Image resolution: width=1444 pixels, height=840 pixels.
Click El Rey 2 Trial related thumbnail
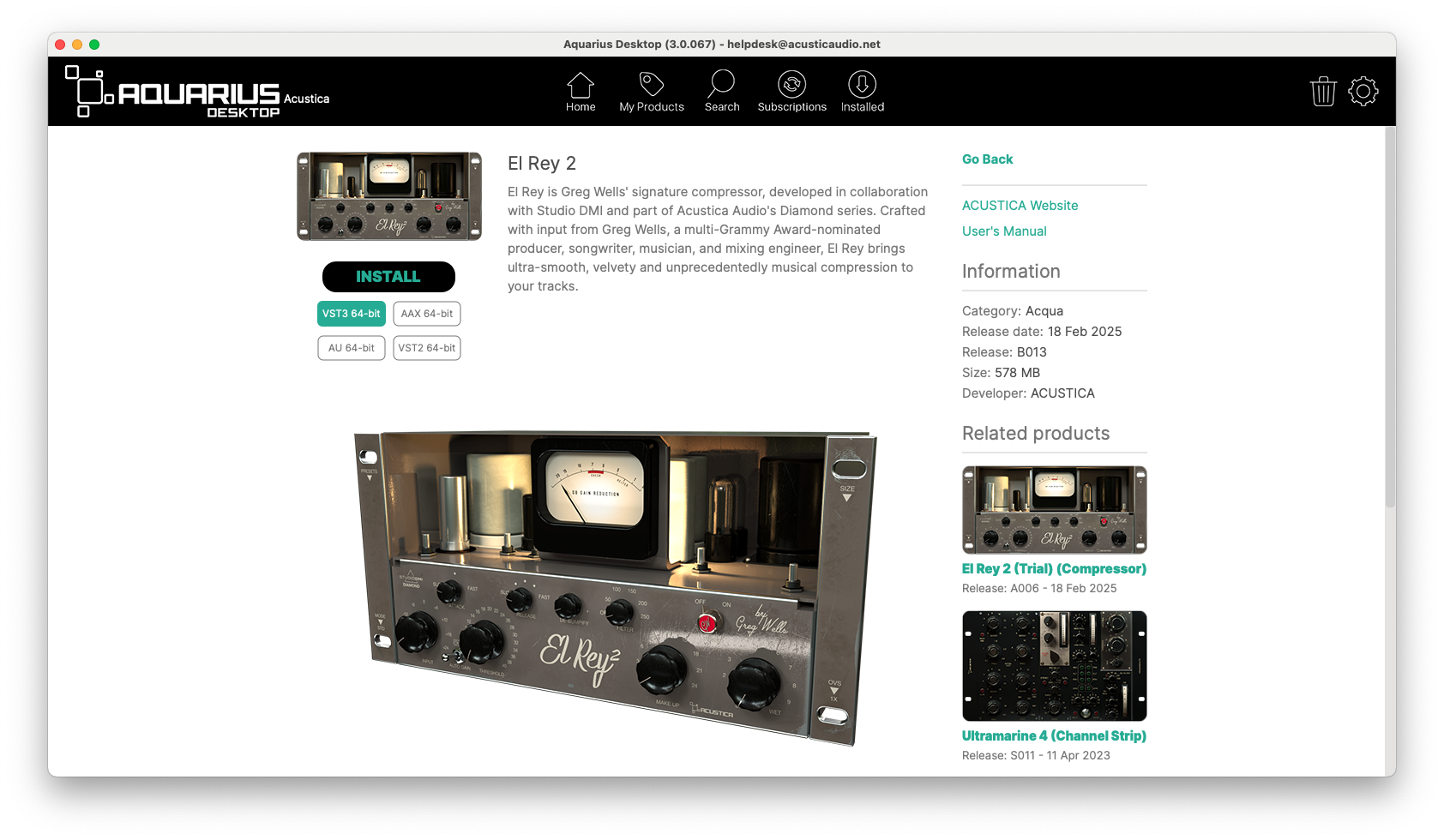pyautogui.click(x=1055, y=510)
